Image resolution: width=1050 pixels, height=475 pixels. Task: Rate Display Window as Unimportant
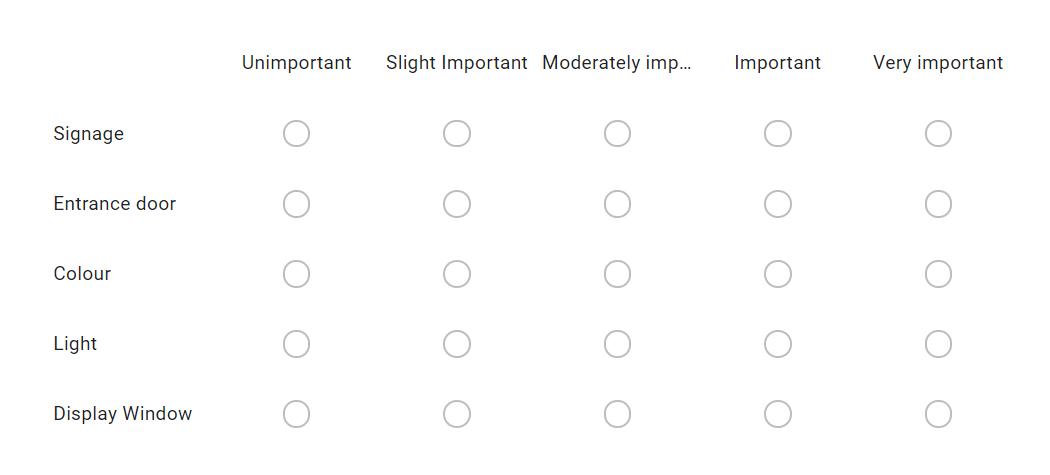pos(296,414)
